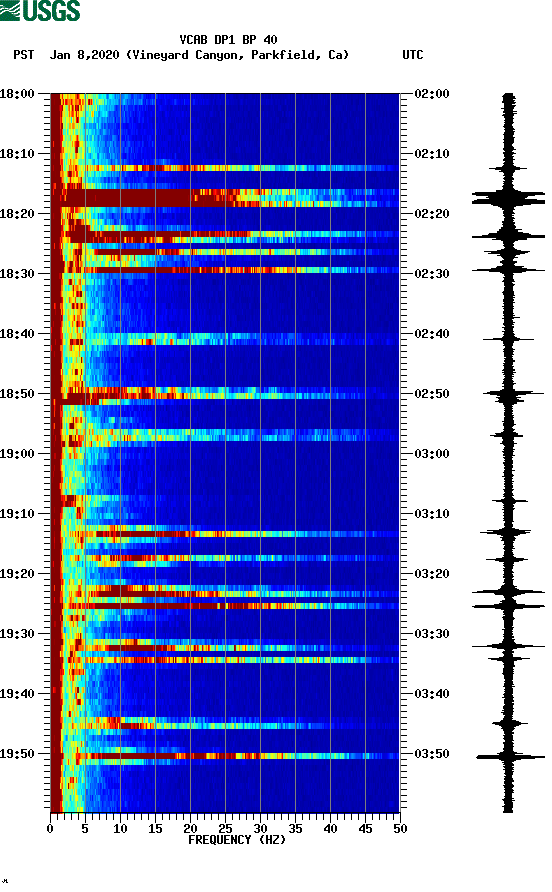Viewport: 552px width, 892px height.
Task: Click the 45 Hz frequency tick label
Action: coord(365,829)
